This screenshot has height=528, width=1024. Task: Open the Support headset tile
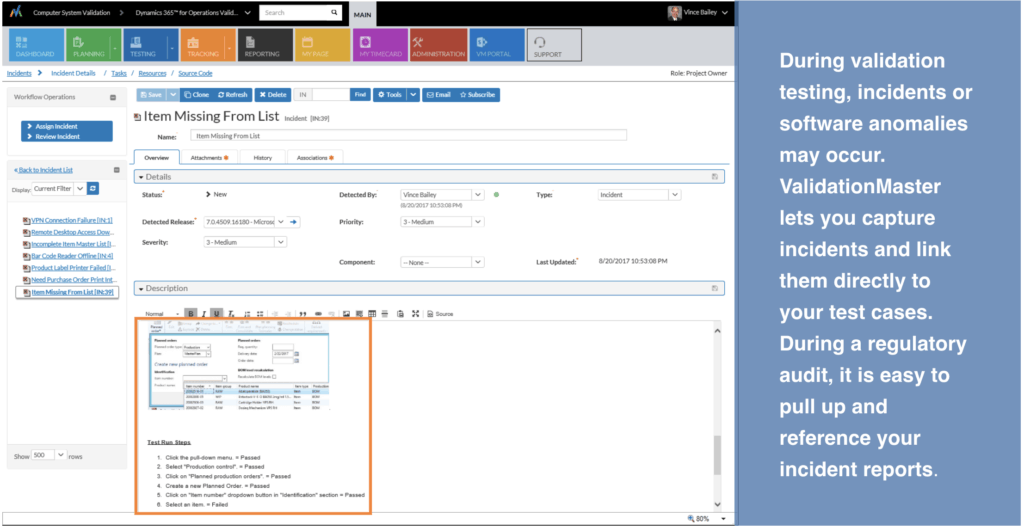tap(554, 45)
